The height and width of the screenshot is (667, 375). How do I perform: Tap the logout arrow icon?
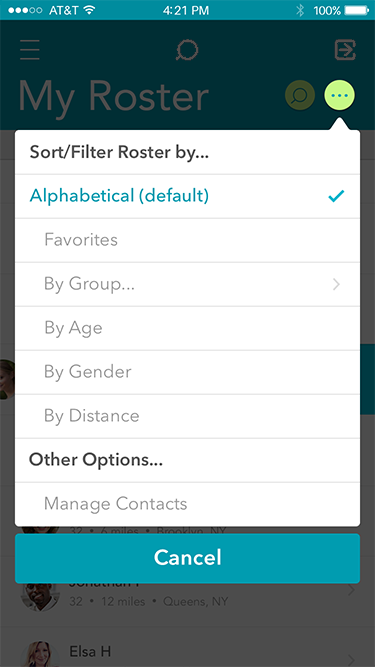pyautogui.click(x=345, y=50)
